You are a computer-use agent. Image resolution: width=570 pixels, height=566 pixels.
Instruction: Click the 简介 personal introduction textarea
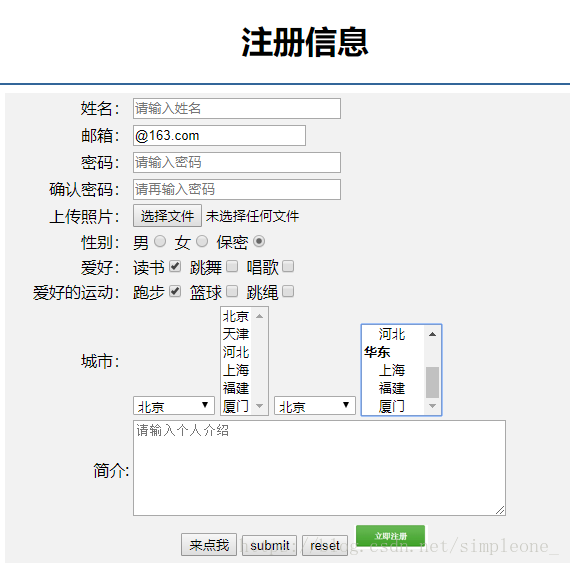tap(319, 468)
